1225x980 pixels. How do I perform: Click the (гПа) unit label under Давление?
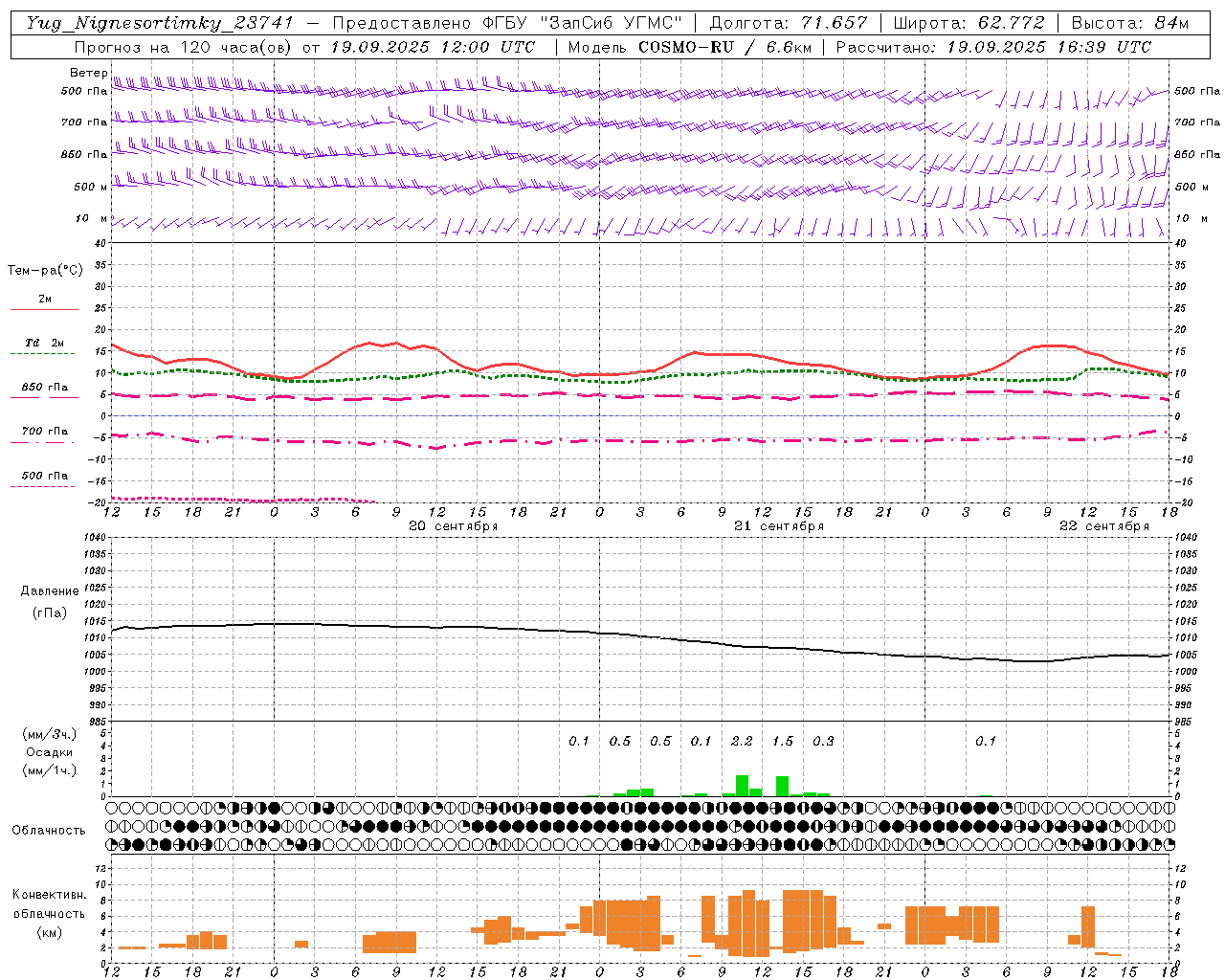[50, 613]
